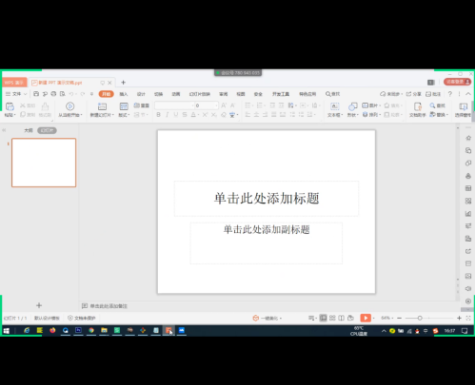Toggle Subscript formatting
475x385 pixels.
pos(214,115)
